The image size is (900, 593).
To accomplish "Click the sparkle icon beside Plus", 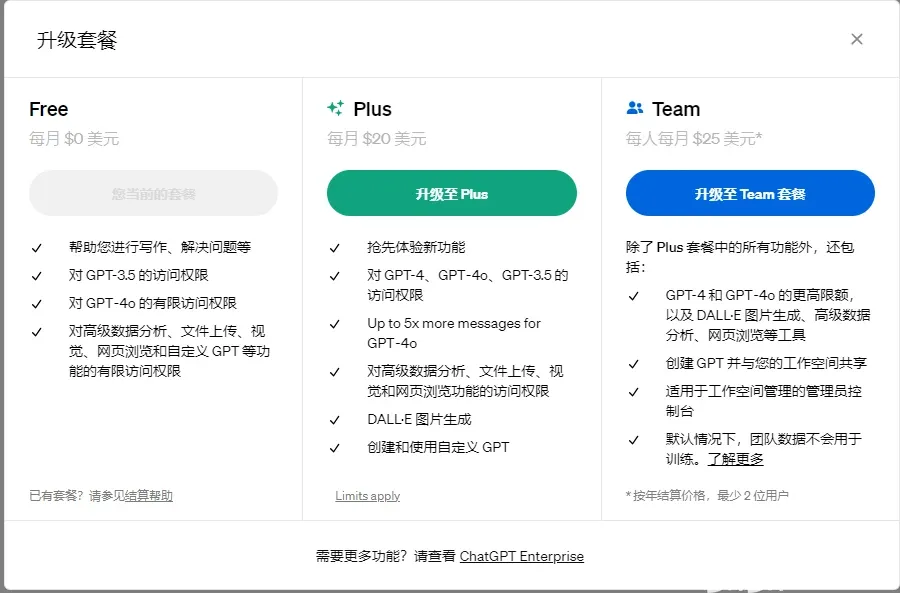I will [336, 108].
